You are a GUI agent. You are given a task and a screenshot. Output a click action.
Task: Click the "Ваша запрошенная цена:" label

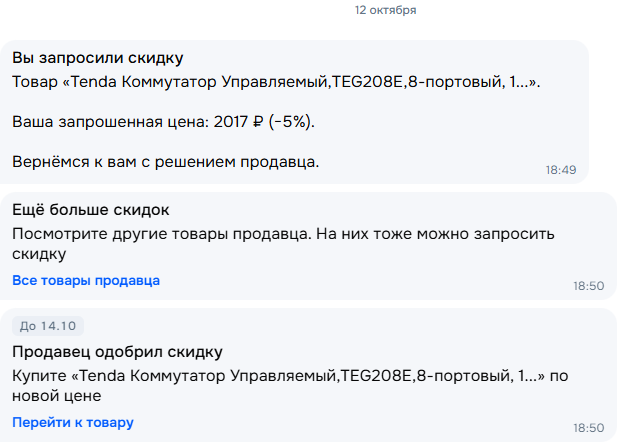[x=110, y=122]
